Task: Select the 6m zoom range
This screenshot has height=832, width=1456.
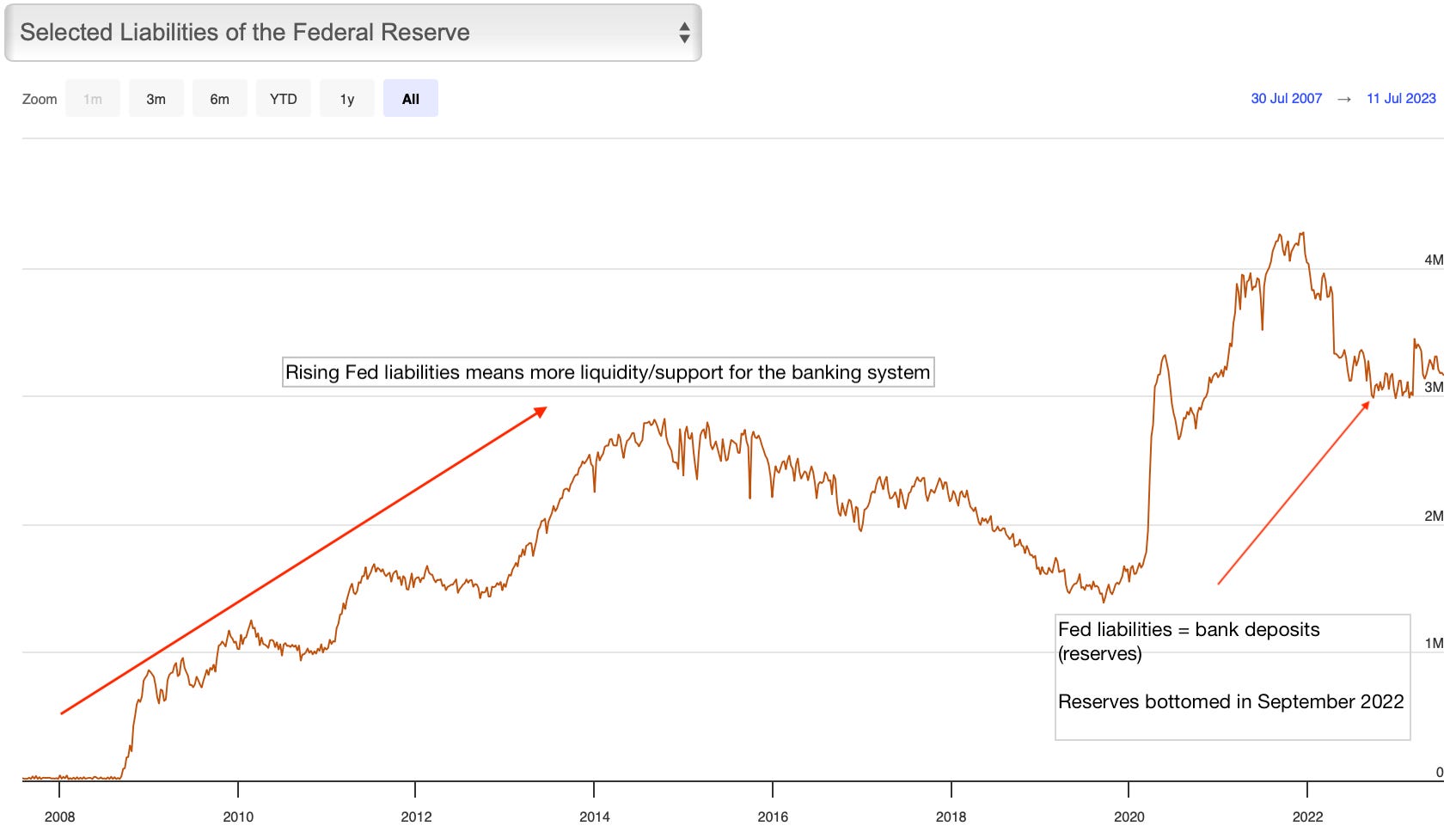Action: pyautogui.click(x=220, y=99)
